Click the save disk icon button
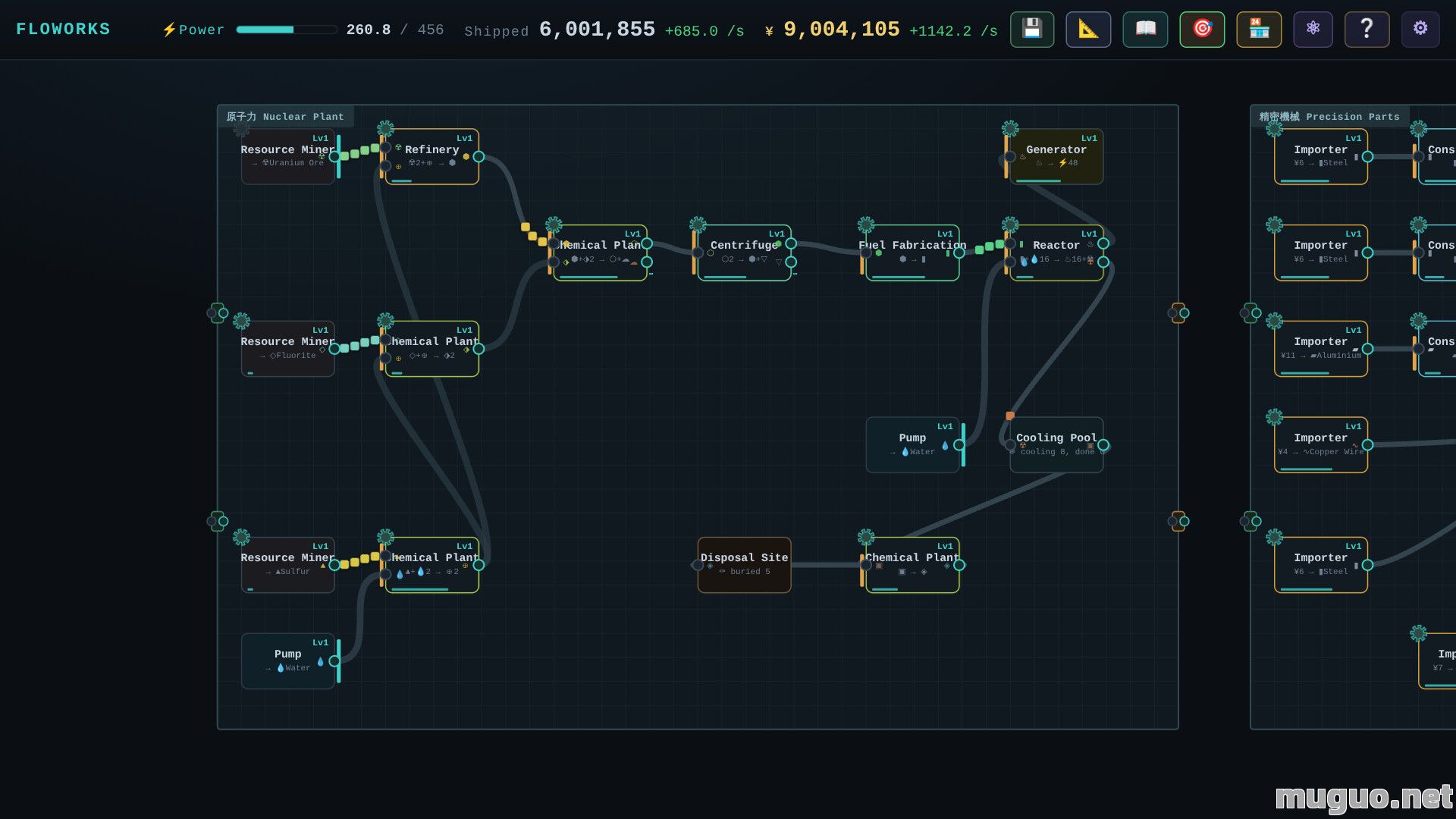The height and width of the screenshot is (819, 1456). coord(1032,30)
